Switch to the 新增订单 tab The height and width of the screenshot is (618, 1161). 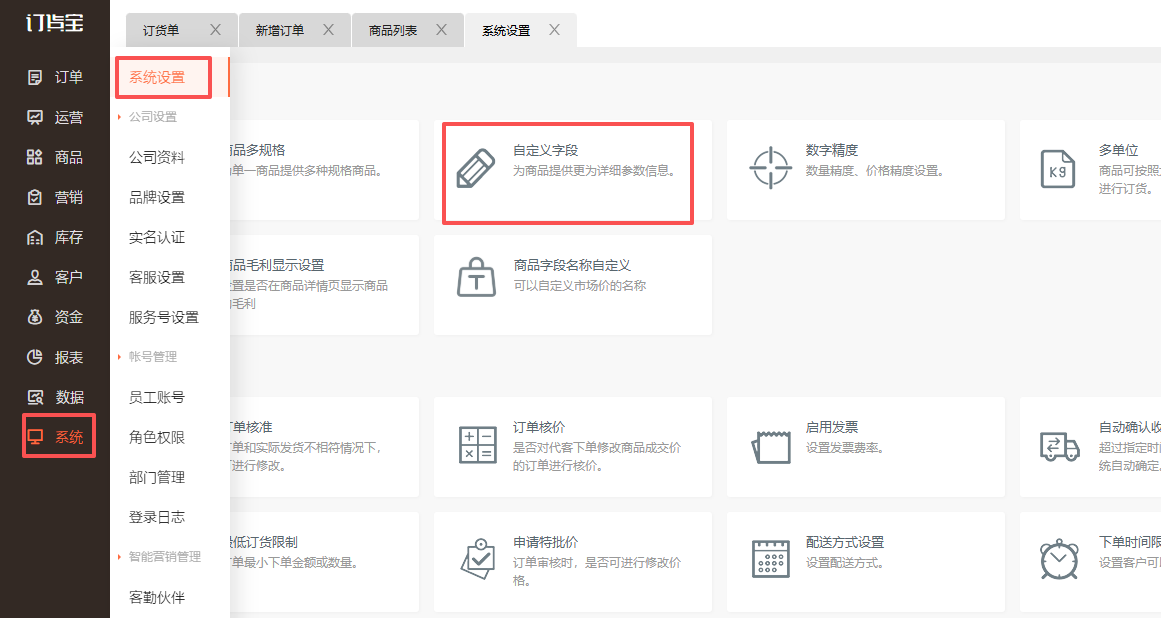click(x=295, y=30)
